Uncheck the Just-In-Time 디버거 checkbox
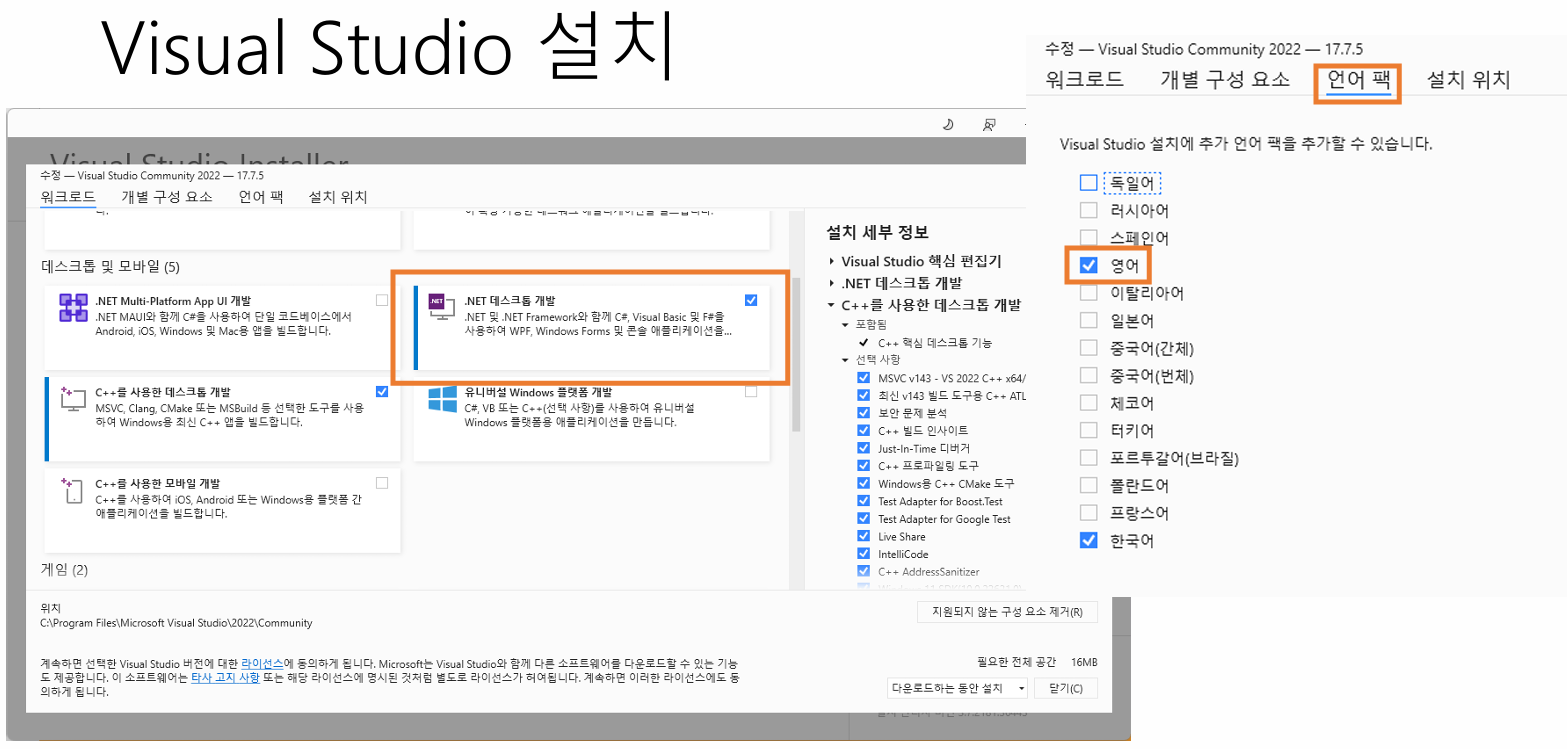Viewport: 1567px width, 749px height. (864, 448)
